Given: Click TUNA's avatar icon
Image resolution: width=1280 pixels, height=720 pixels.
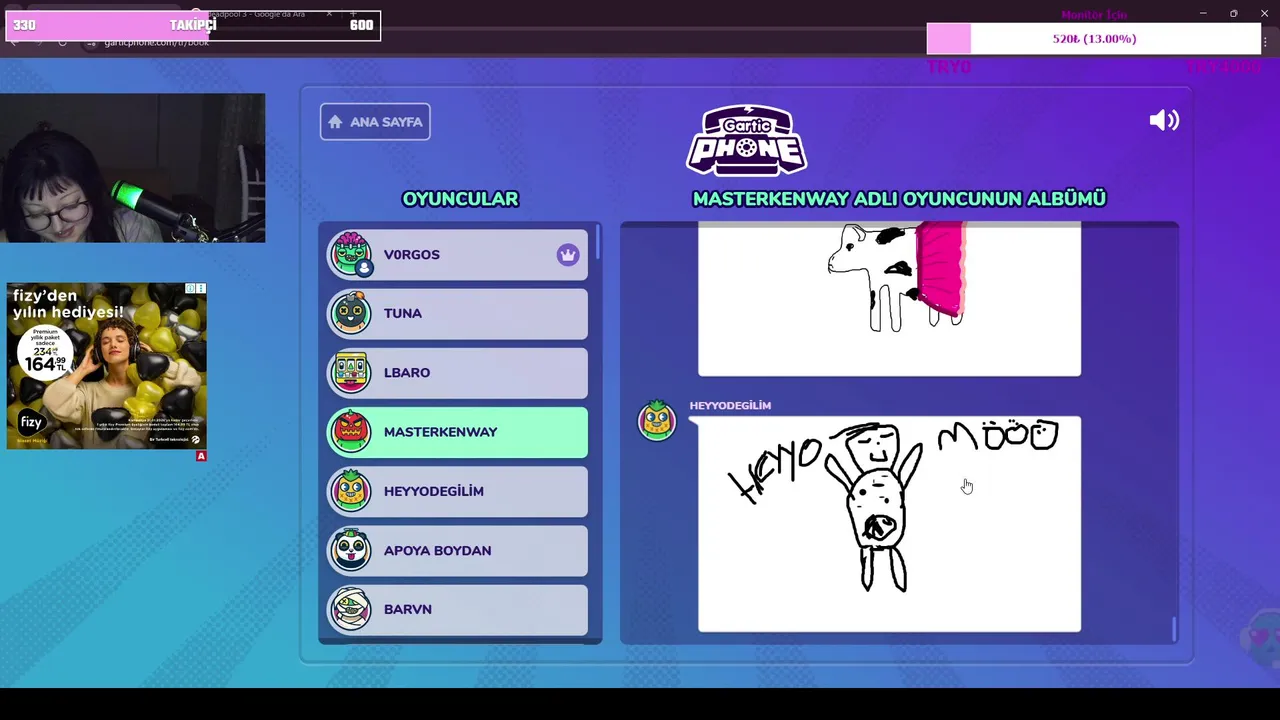Looking at the screenshot, I should coord(351,313).
